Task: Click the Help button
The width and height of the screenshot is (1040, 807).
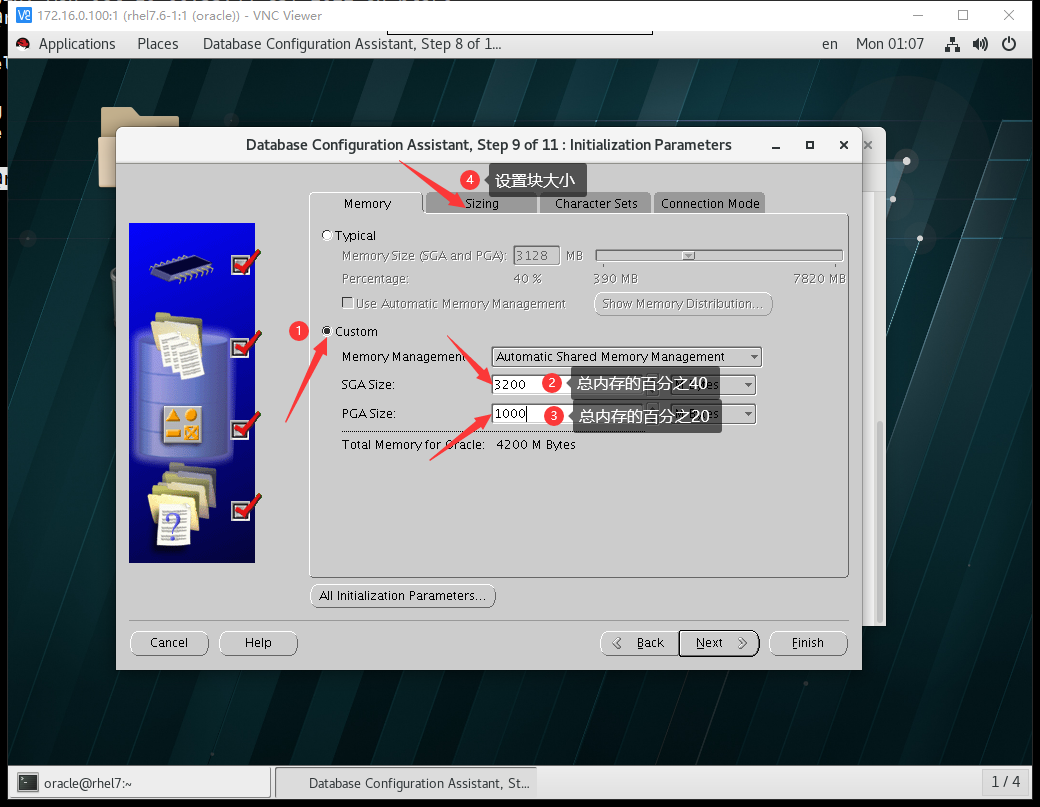Action: [x=258, y=643]
